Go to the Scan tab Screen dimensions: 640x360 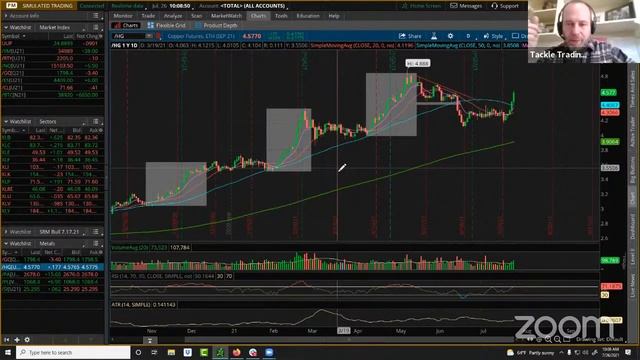(x=196, y=16)
